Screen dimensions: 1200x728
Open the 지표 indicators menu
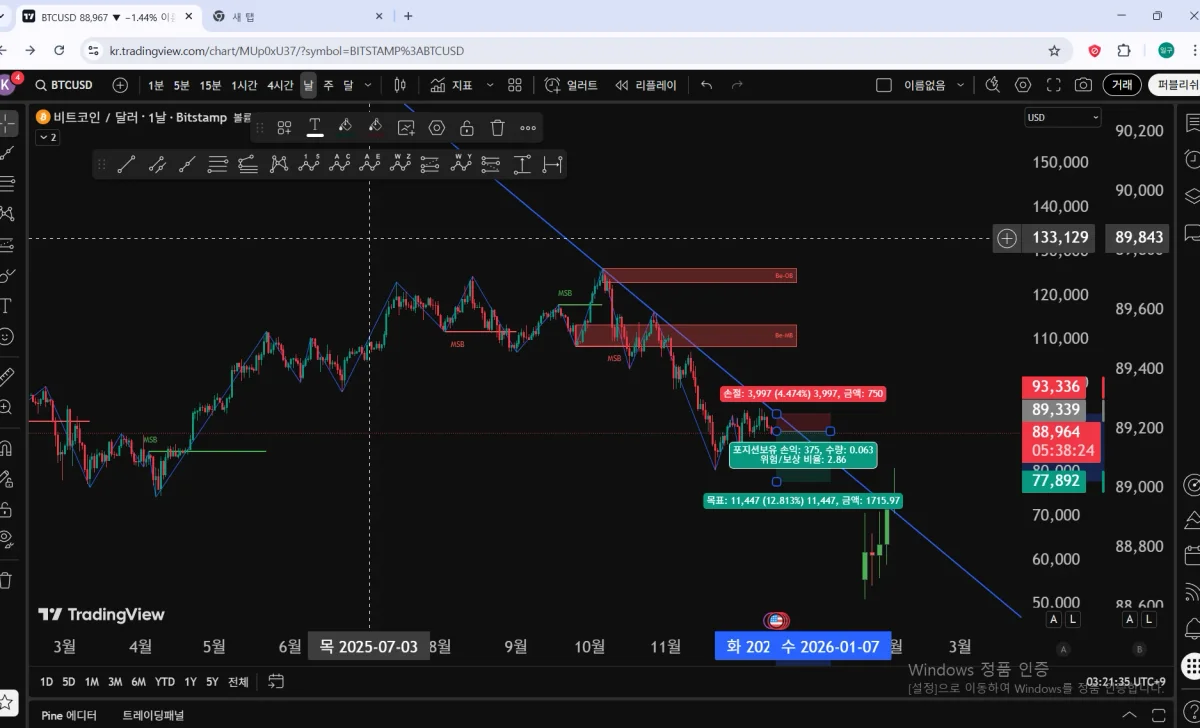point(452,85)
